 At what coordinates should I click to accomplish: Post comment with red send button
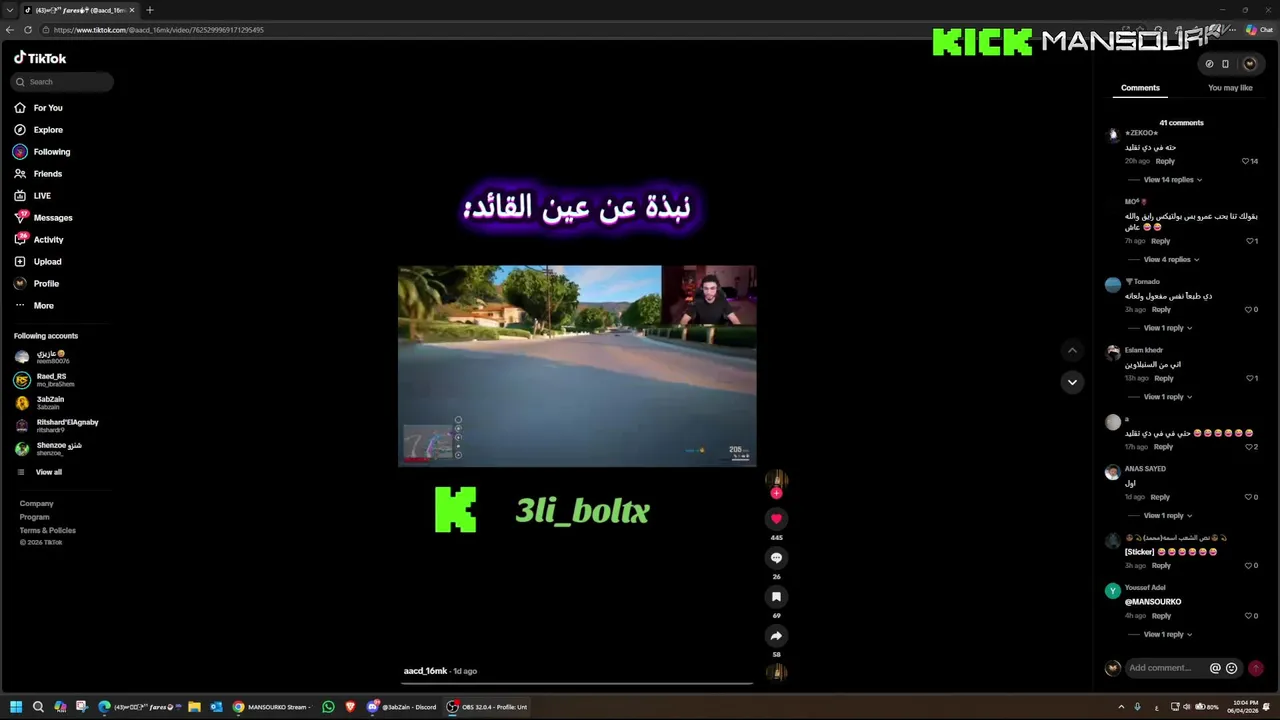[x=1256, y=668]
